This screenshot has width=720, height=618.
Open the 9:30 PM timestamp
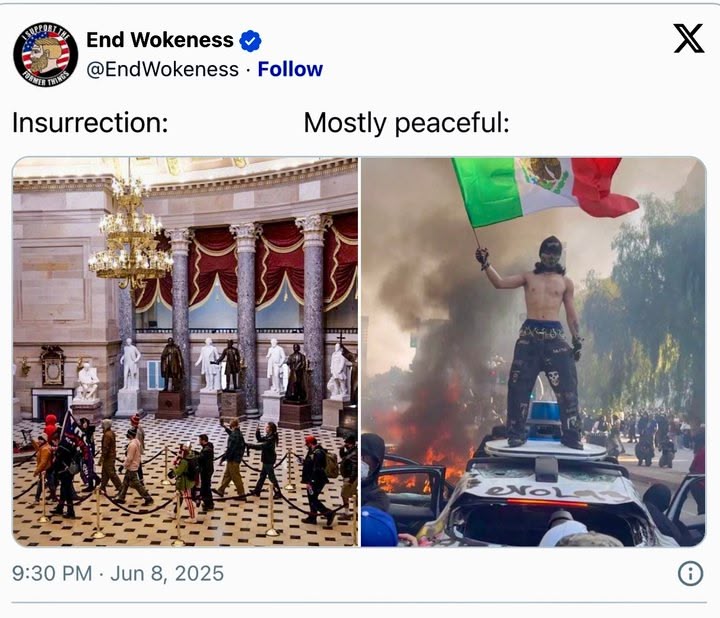[x=52, y=573]
